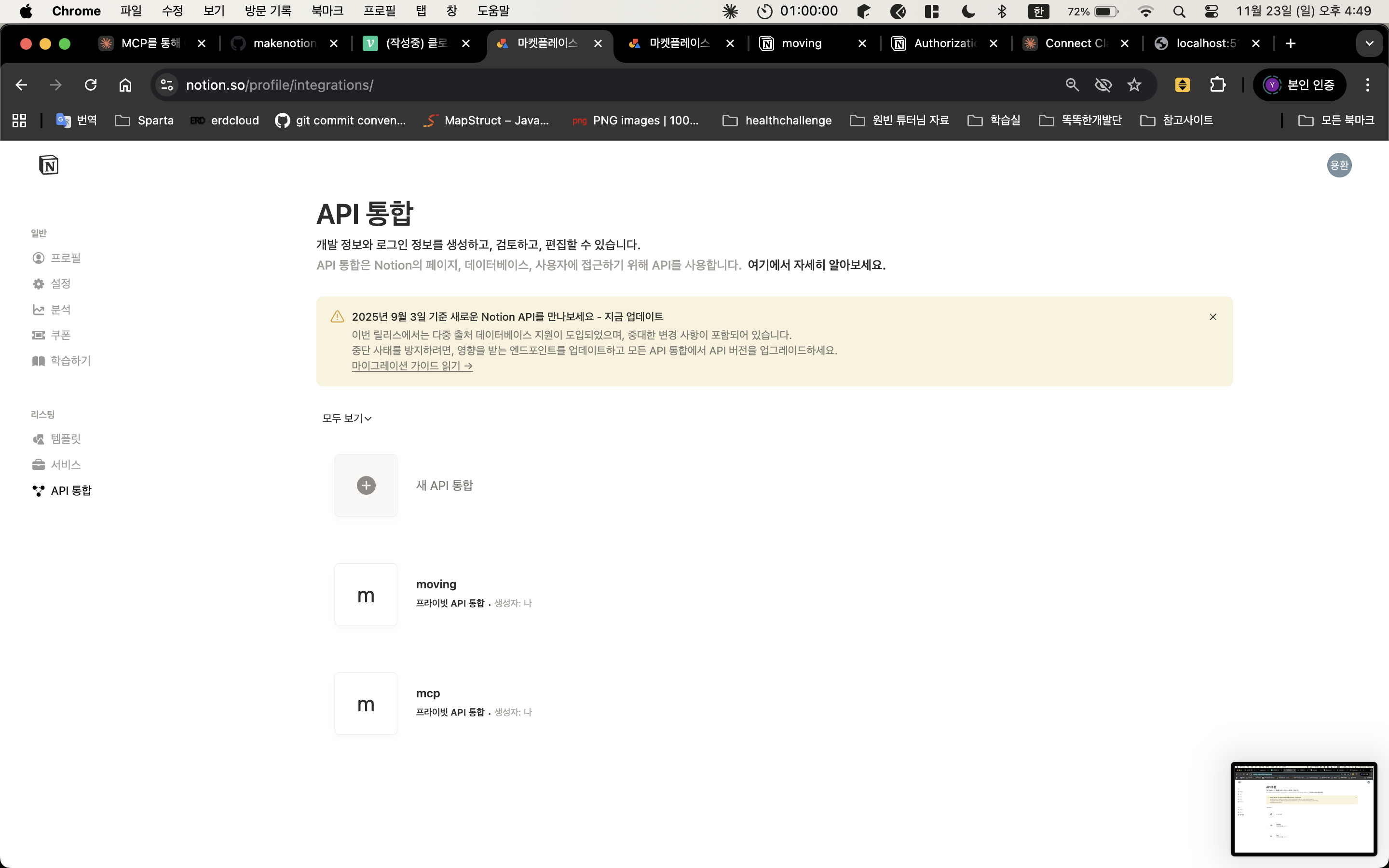This screenshot has height=868, width=1389.
Task: Expand the 모두 보기 filter dropdown
Action: click(x=347, y=419)
